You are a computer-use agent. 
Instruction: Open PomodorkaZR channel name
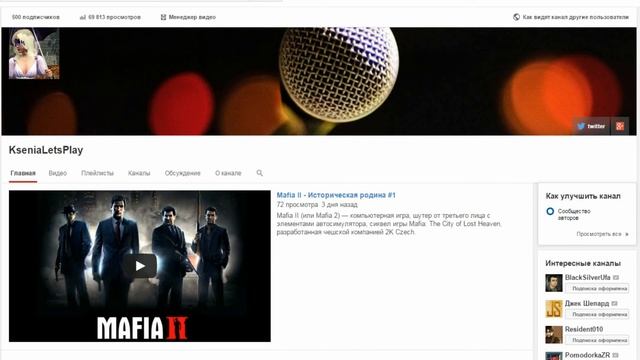point(587,355)
